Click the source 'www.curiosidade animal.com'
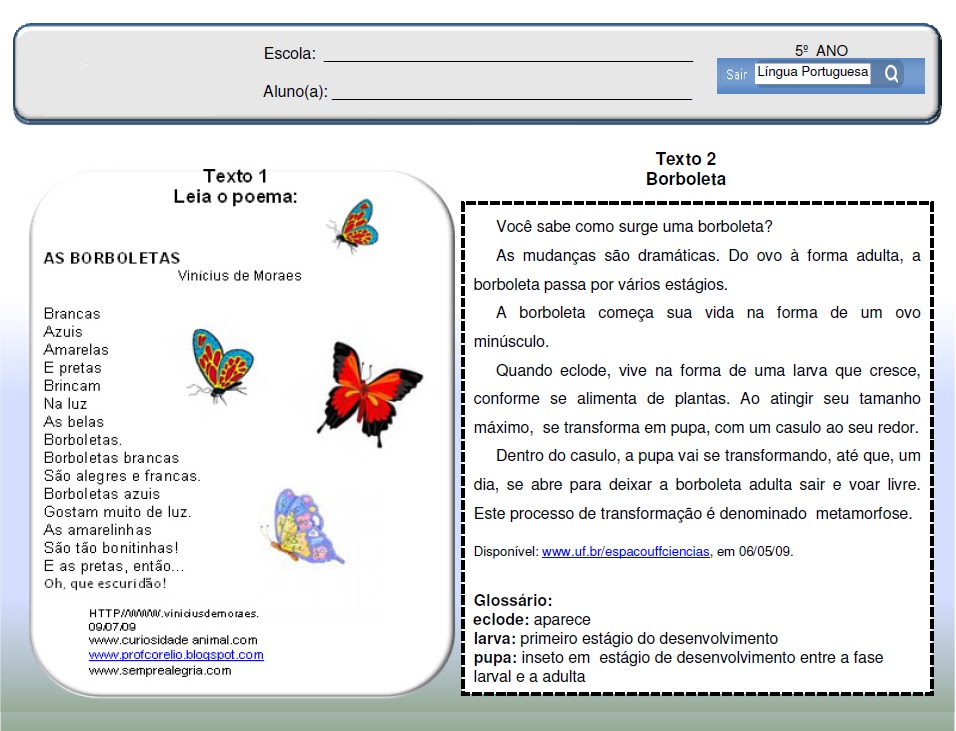This screenshot has width=956, height=731. (173, 640)
